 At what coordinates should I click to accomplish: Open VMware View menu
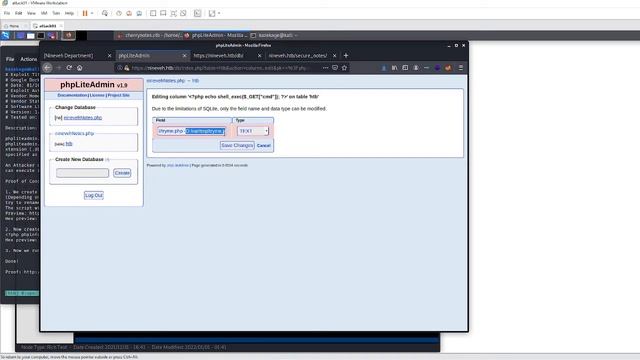[x=31, y=13]
